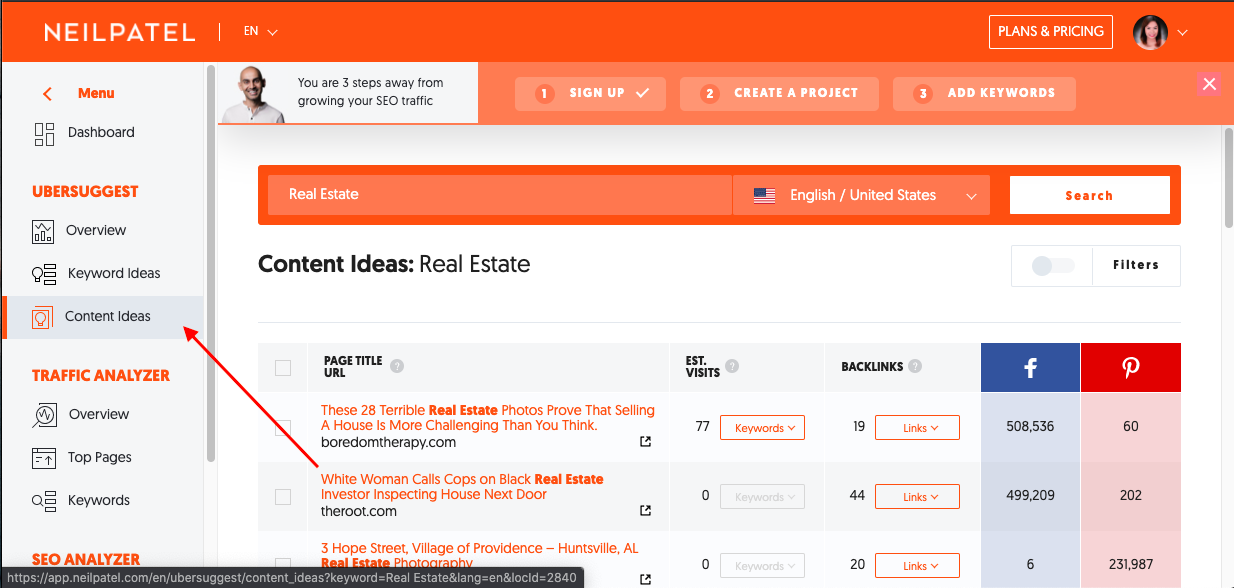
Task: Click the Top Pages icon
Action: 44,458
